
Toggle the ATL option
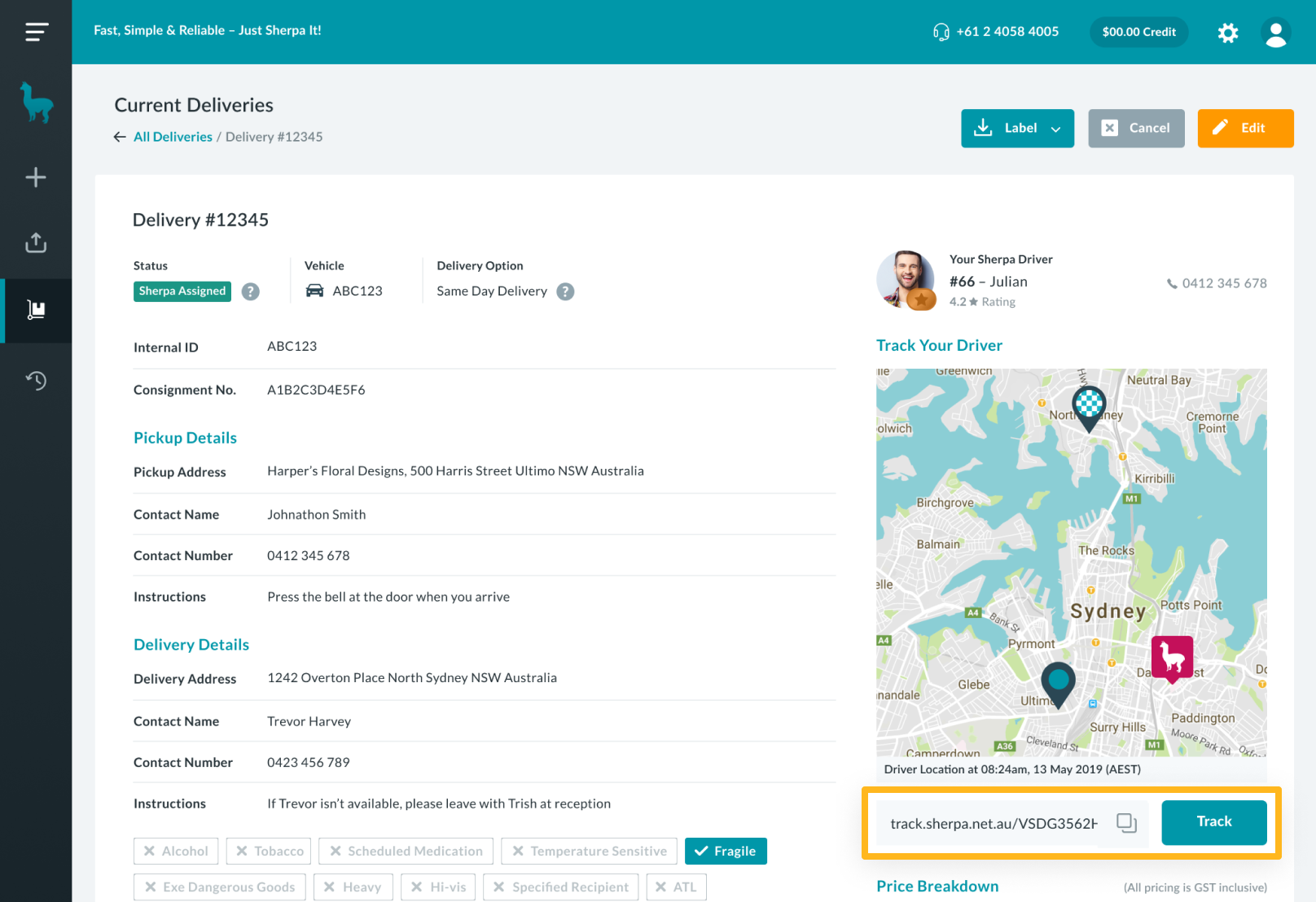[676, 887]
